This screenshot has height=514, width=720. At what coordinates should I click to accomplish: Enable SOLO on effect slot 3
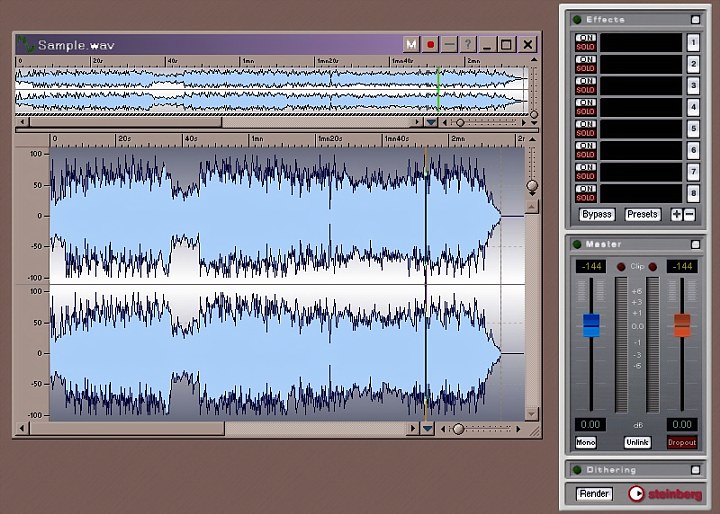tap(585, 91)
